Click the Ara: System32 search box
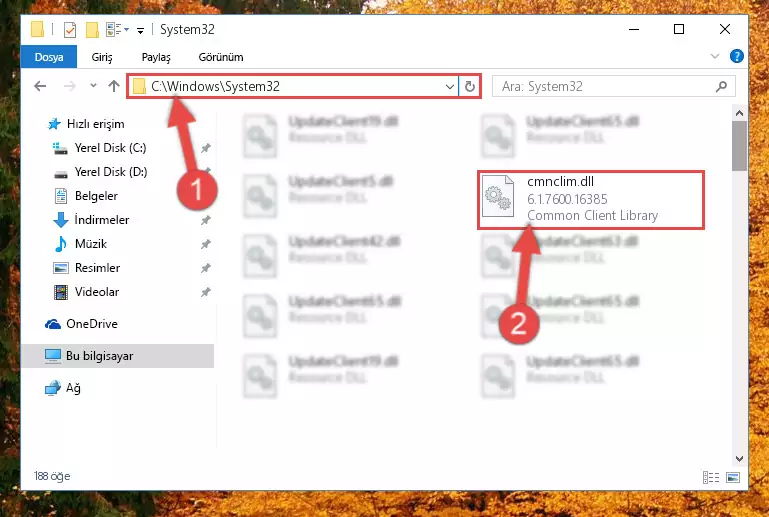This screenshot has height=517, width=769. [x=613, y=86]
